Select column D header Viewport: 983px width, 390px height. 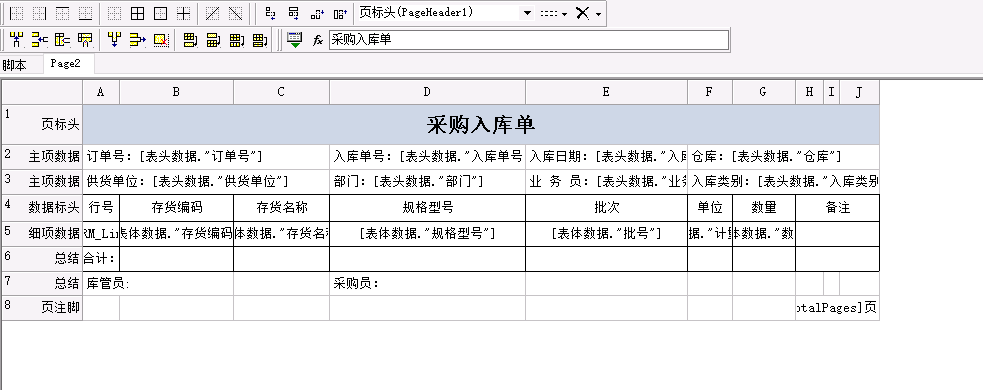click(x=428, y=92)
